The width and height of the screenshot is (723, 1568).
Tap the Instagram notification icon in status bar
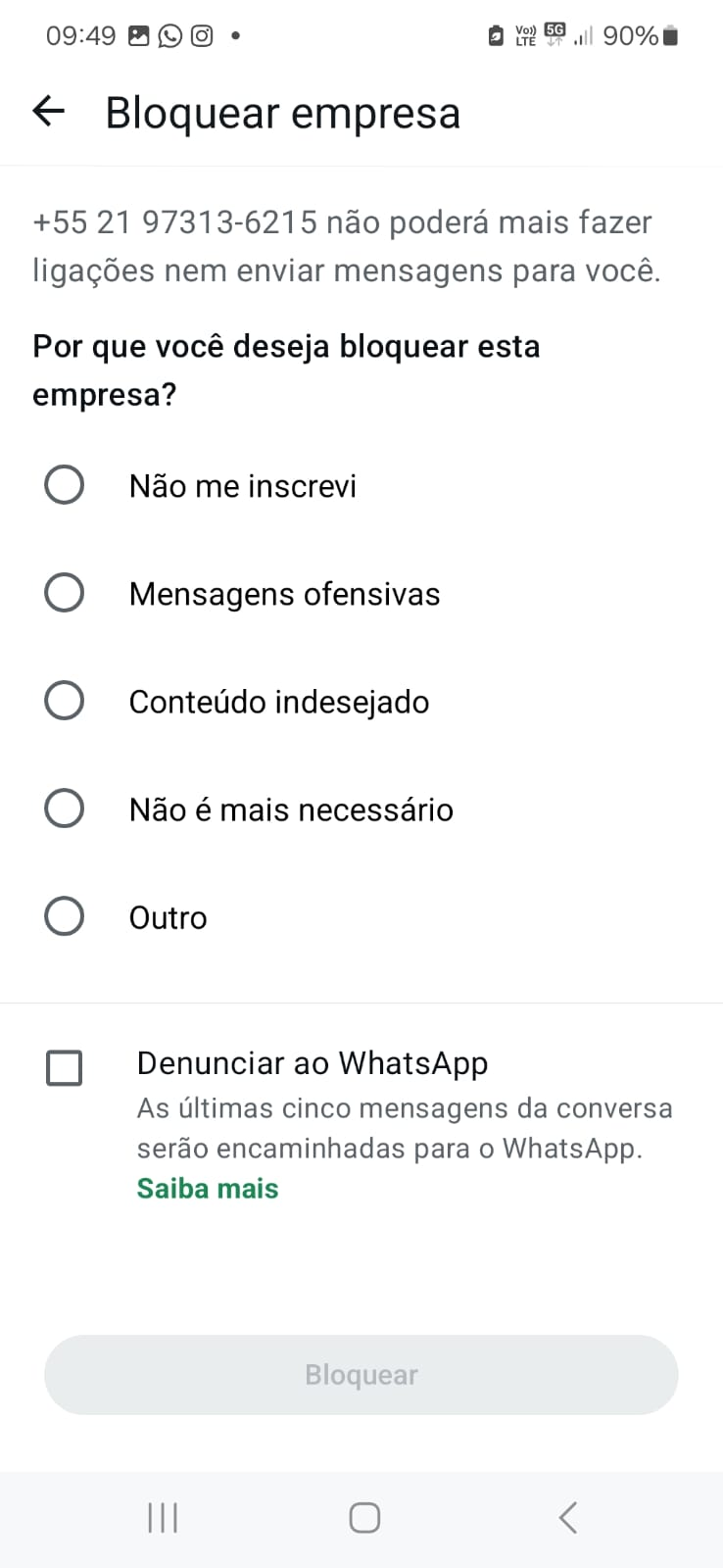pyautogui.click(x=202, y=36)
